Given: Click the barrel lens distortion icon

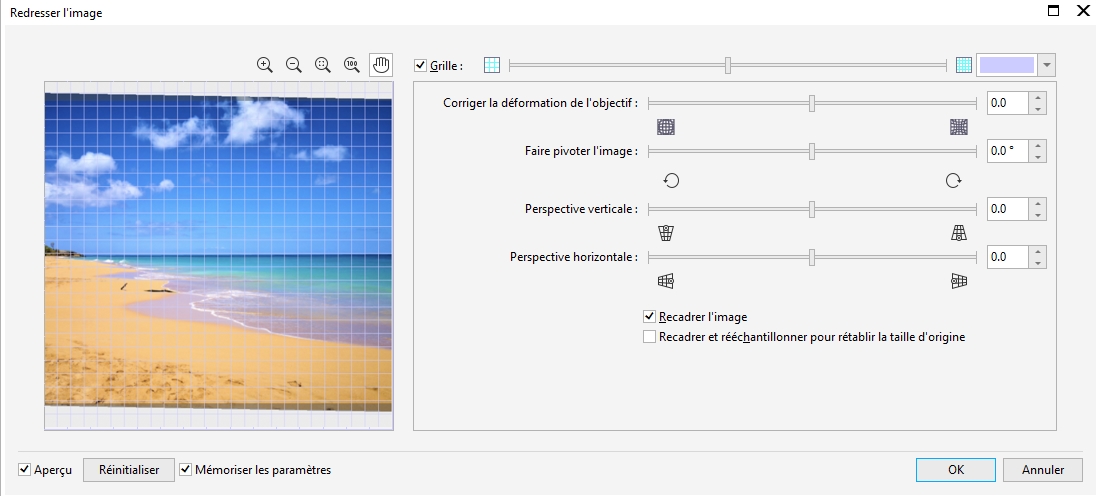Looking at the screenshot, I should click(x=666, y=127).
